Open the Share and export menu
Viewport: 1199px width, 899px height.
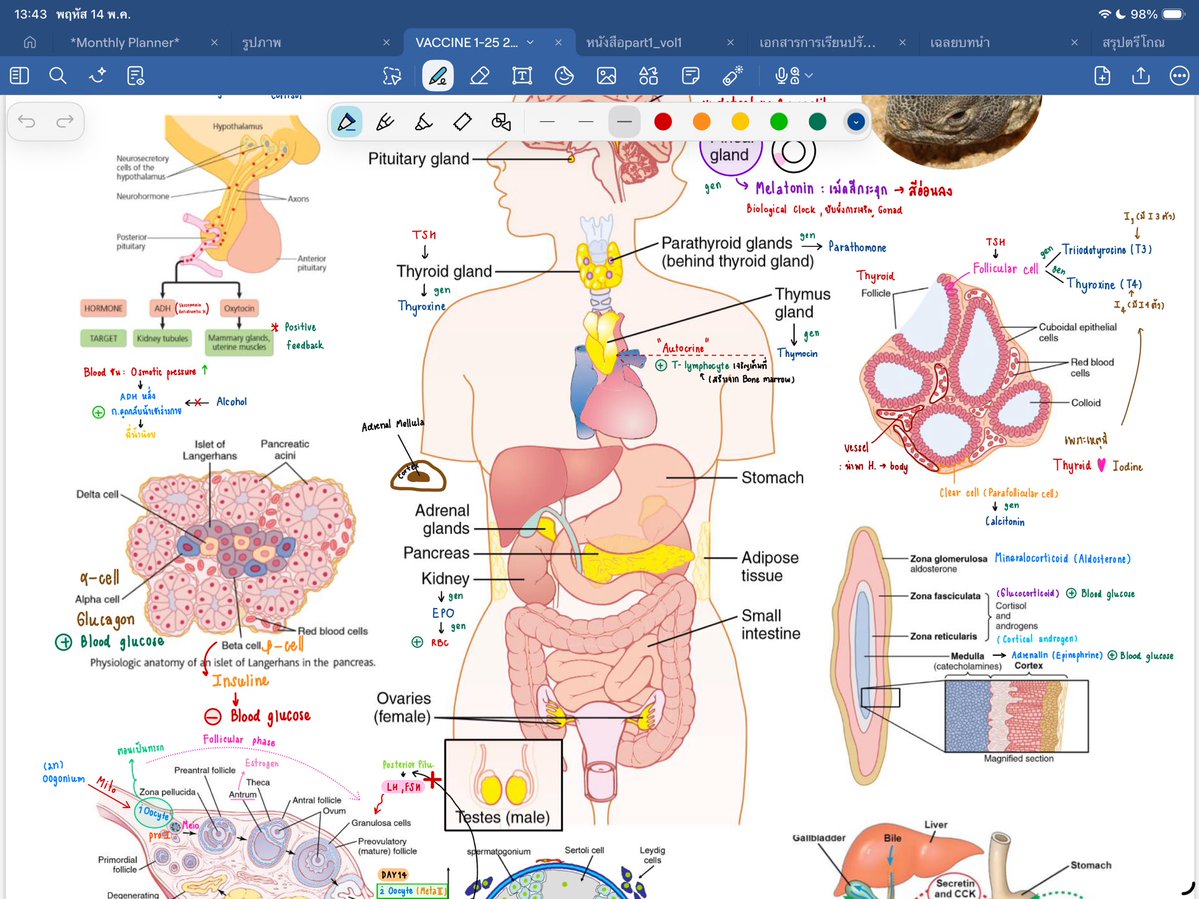[x=1141, y=76]
